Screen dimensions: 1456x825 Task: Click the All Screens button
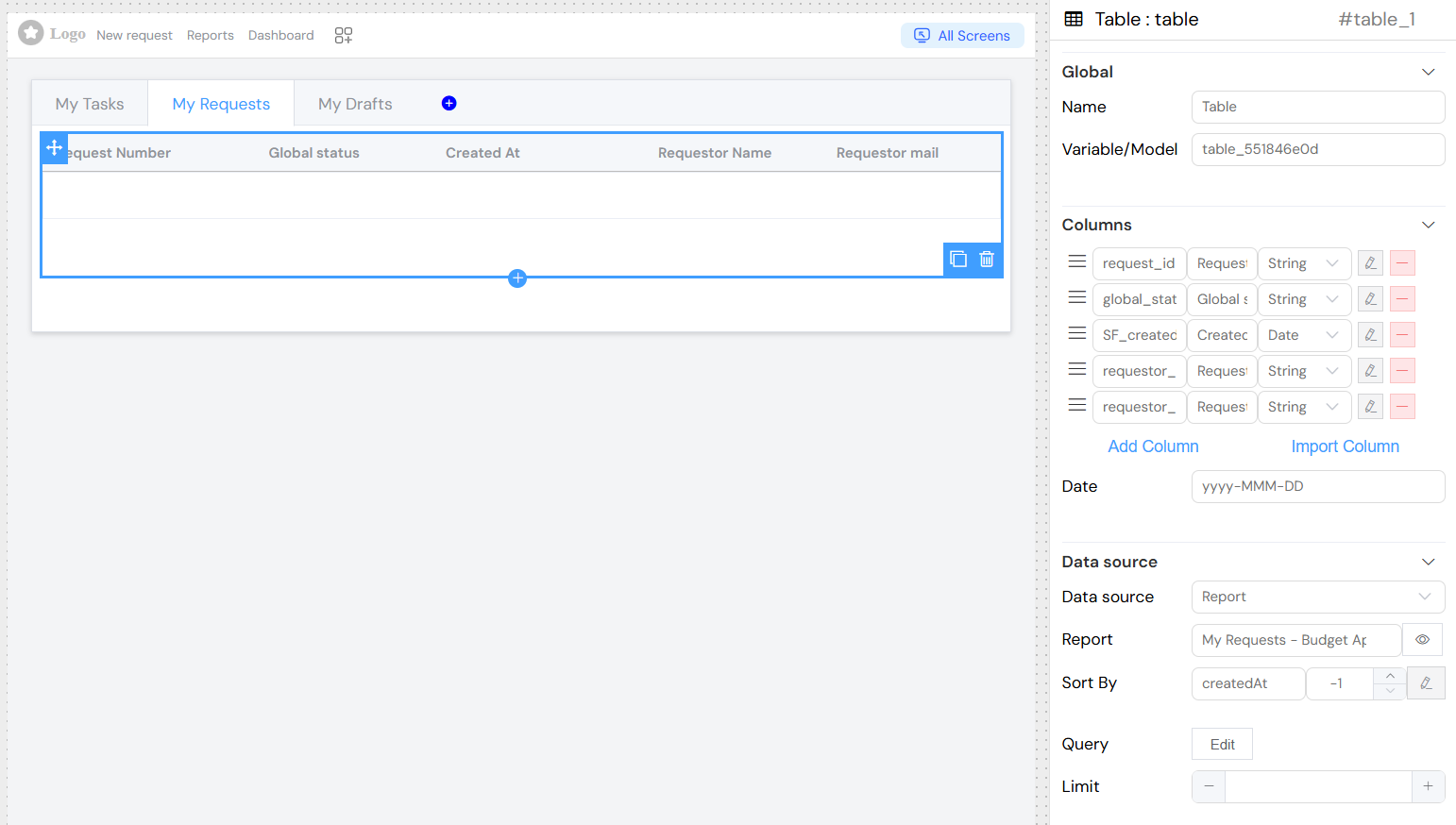pyautogui.click(x=962, y=36)
